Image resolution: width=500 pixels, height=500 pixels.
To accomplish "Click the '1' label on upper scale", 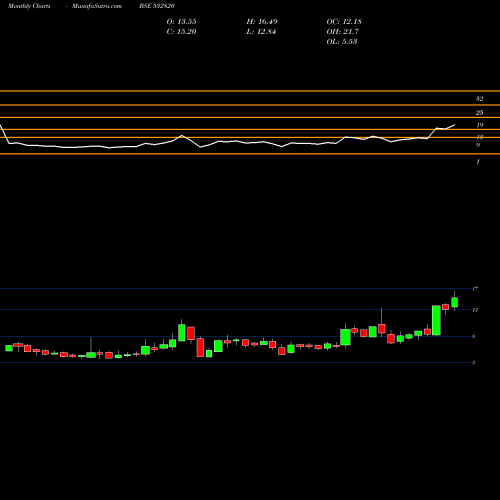I will coord(478,162).
